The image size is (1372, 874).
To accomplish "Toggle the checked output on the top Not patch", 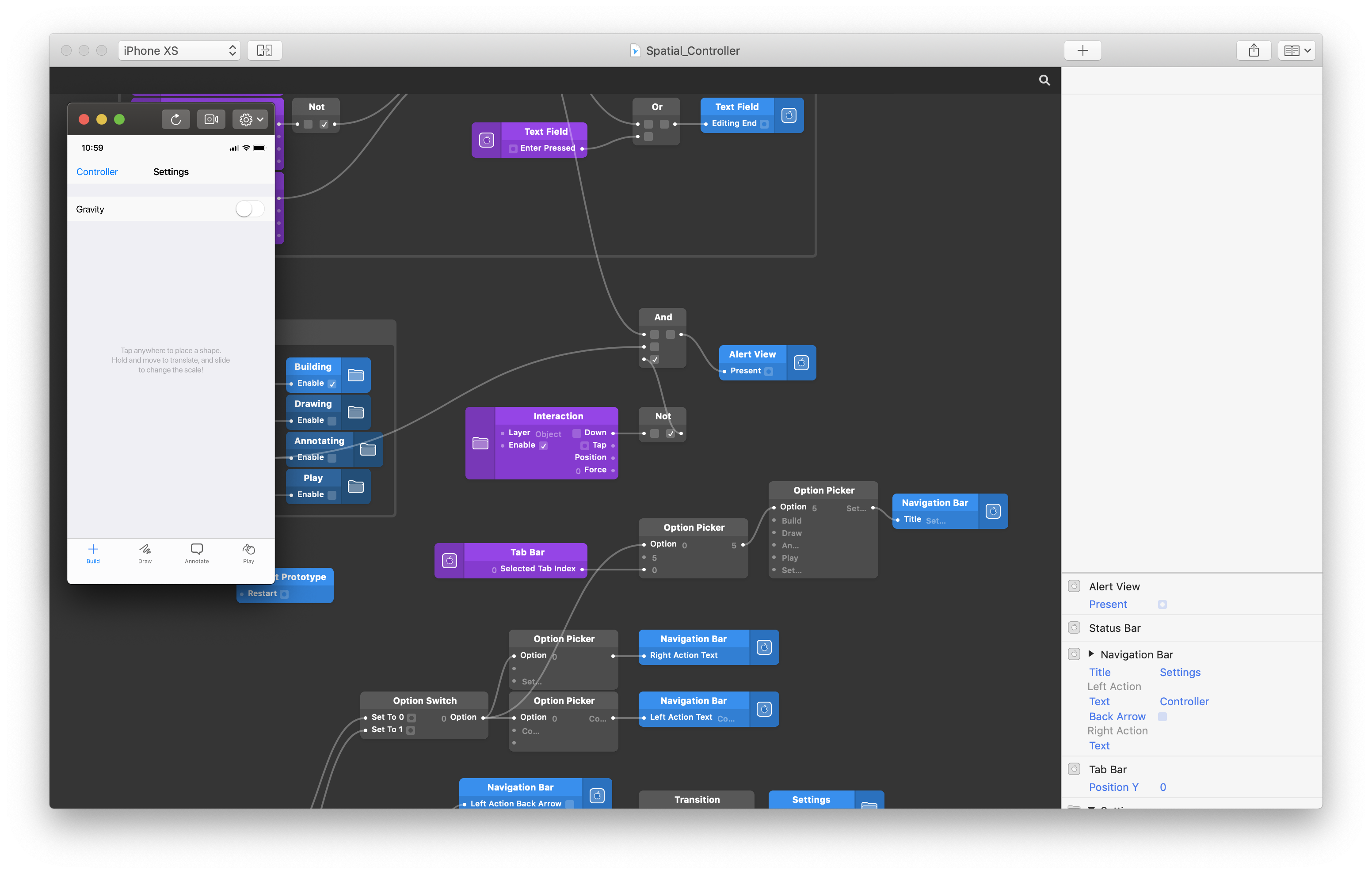I will pyautogui.click(x=324, y=124).
